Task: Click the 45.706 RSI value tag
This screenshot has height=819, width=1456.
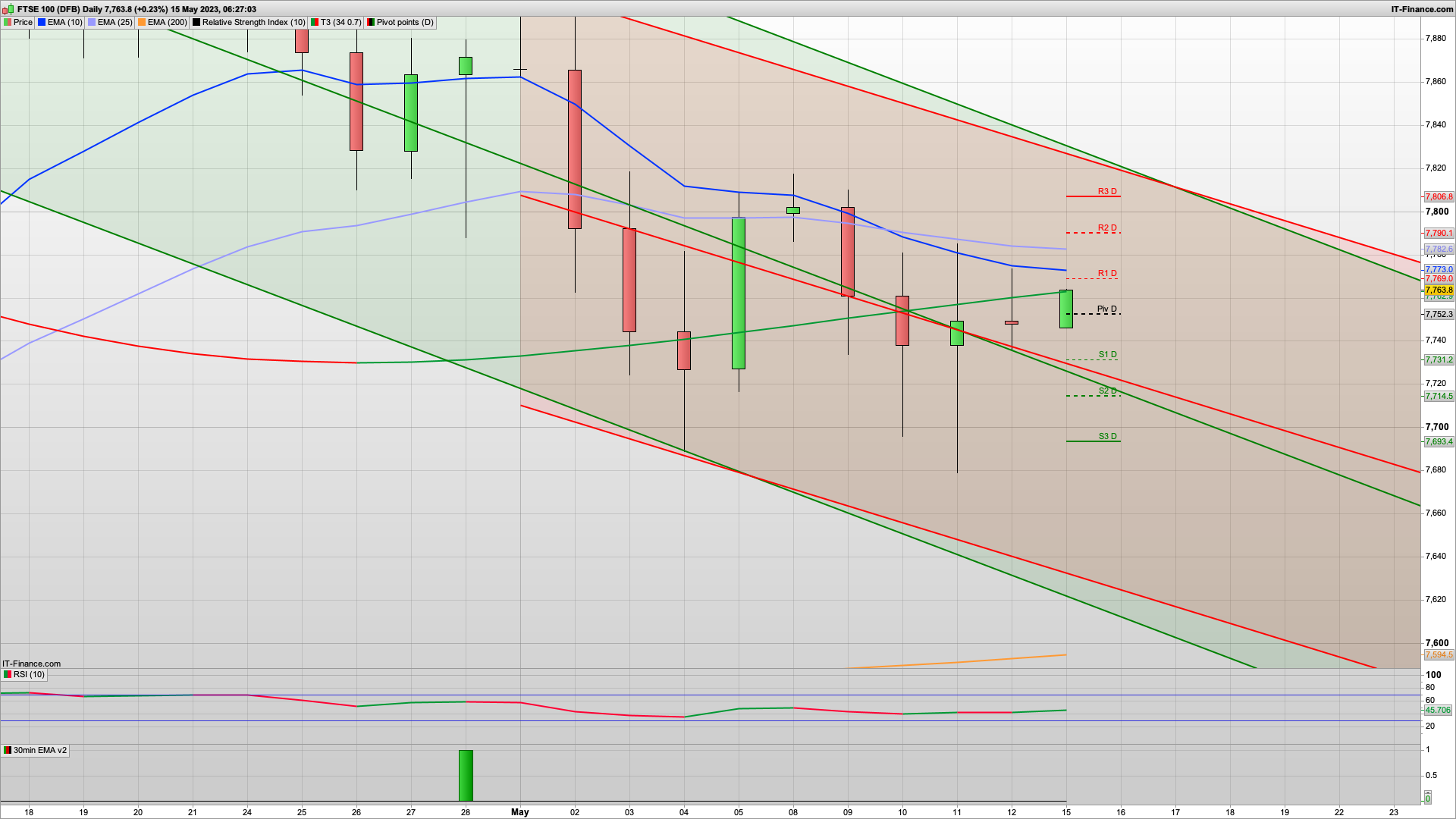Action: coord(1437,710)
